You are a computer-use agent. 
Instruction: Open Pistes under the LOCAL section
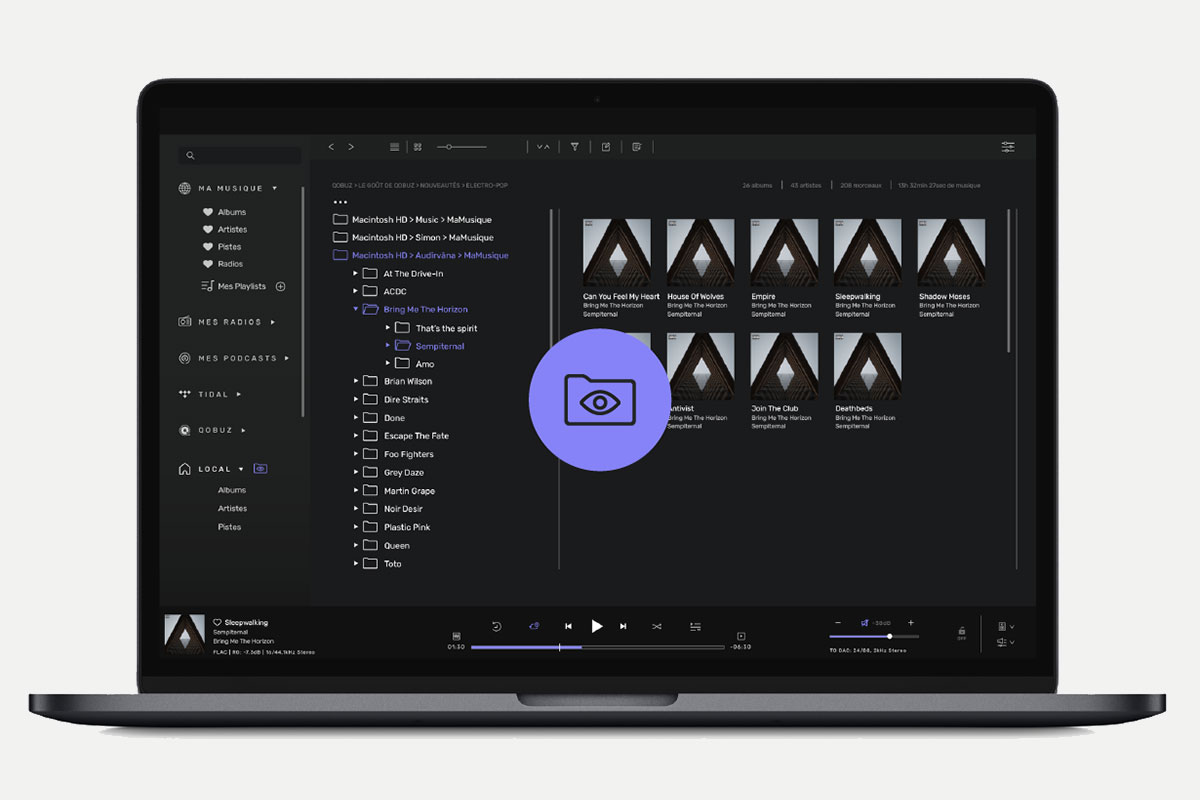coord(231,527)
